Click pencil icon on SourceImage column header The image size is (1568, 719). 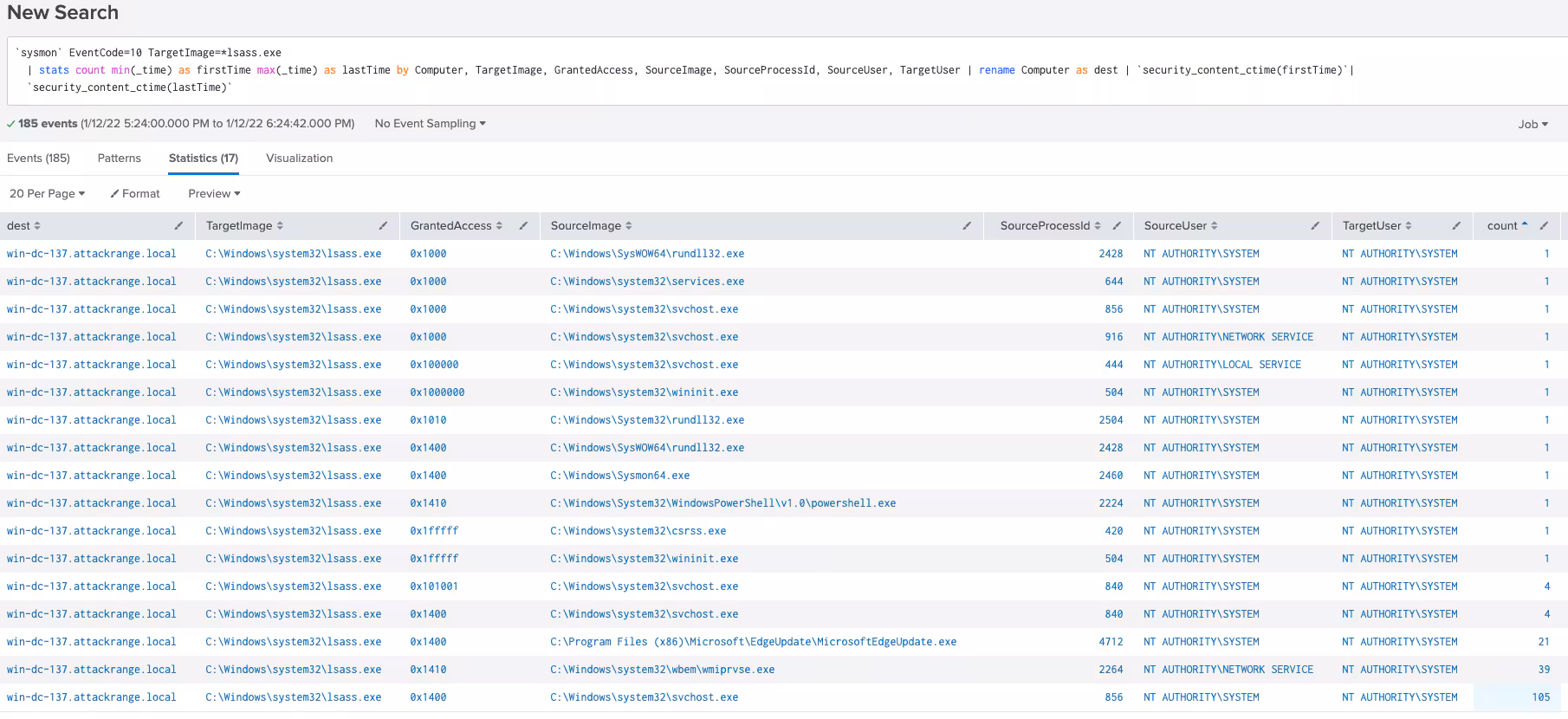(x=967, y=226)
